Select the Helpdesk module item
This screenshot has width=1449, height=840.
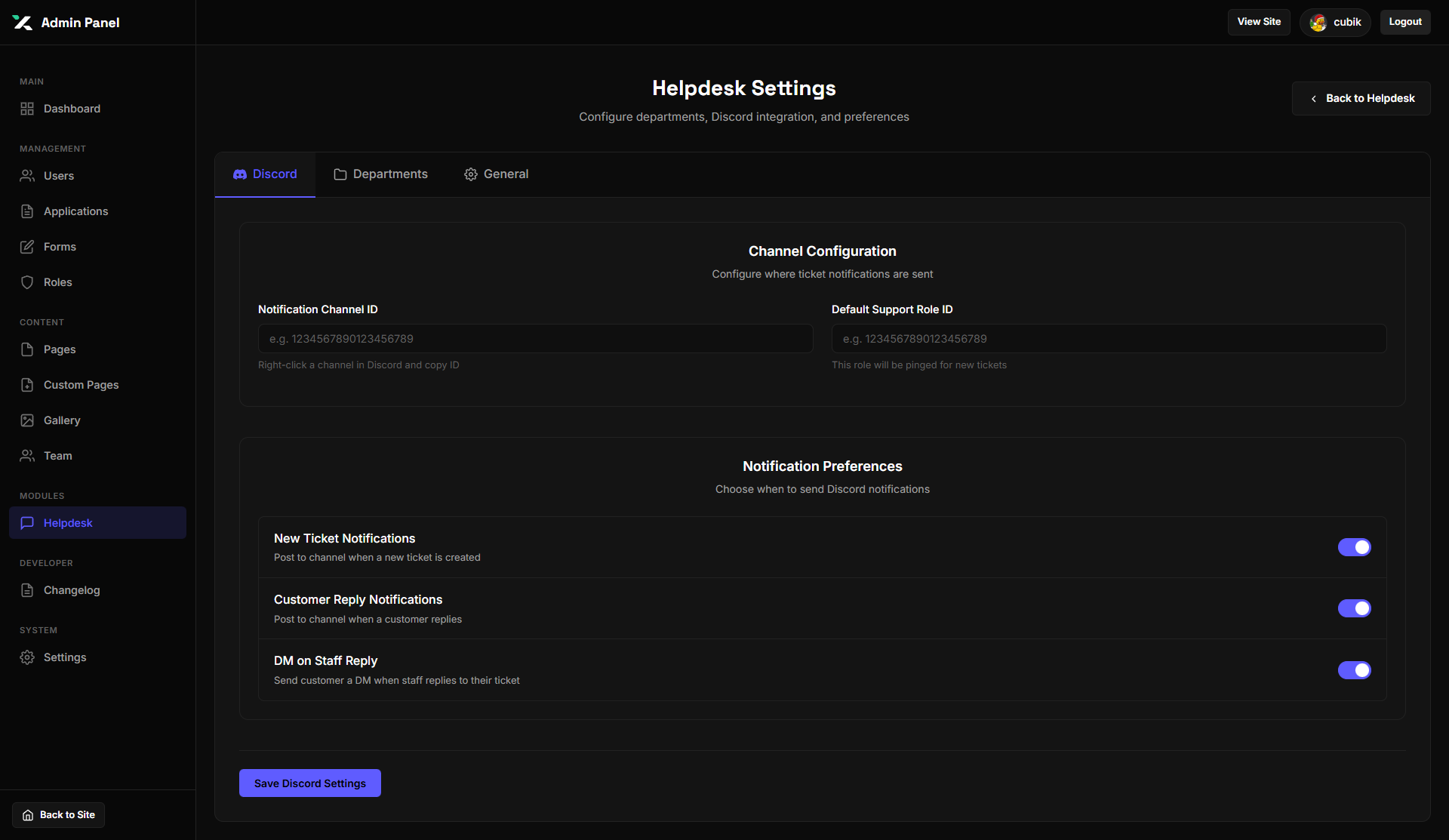click(97, 523)
